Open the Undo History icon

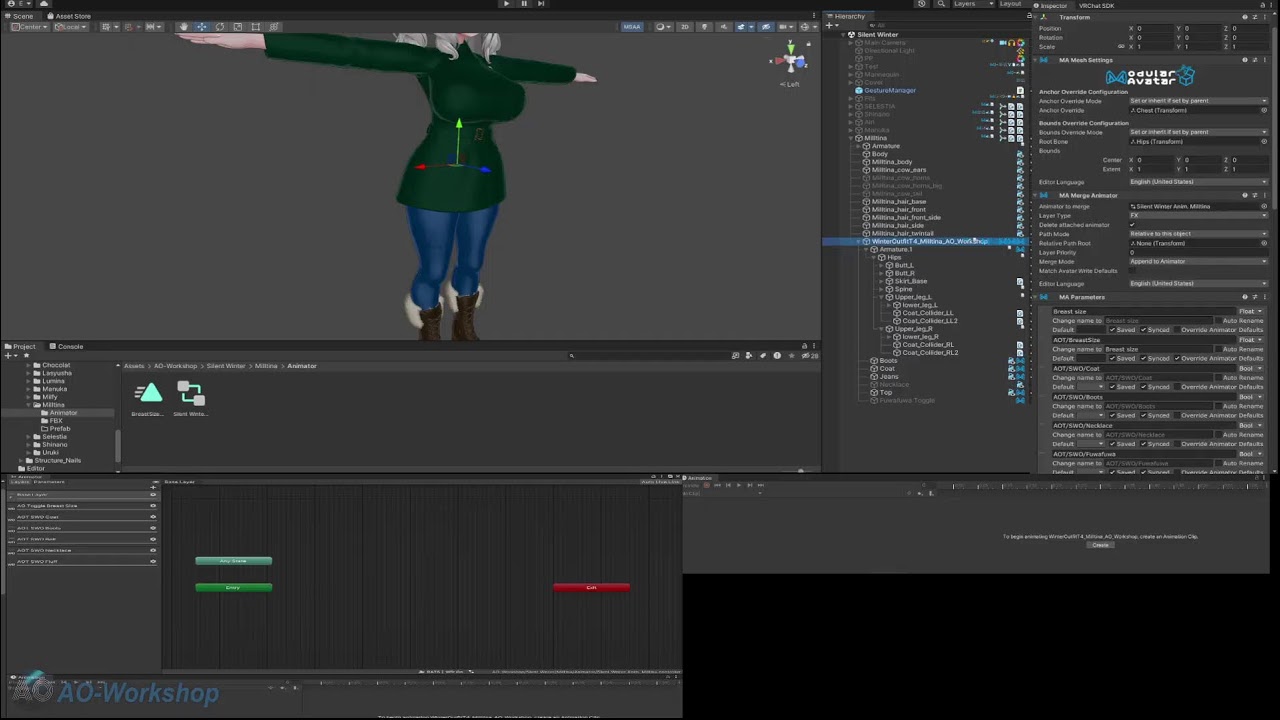tap(921, 4)
